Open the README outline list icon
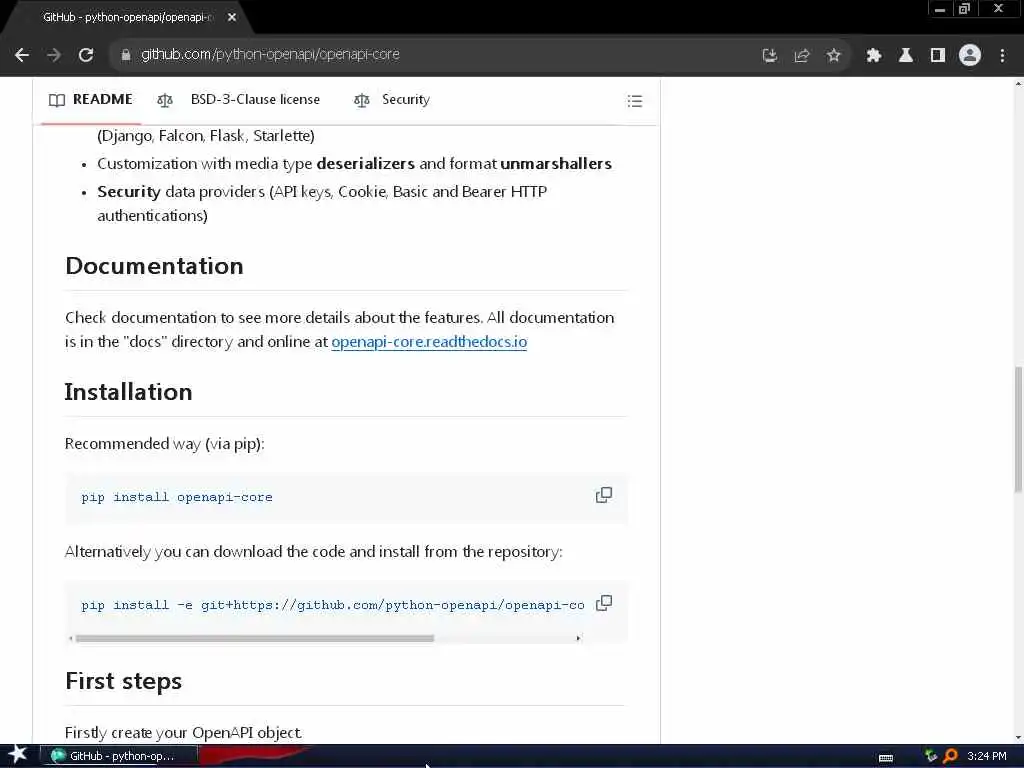Viewport: 1024px width, 768px height. (635, 101)
